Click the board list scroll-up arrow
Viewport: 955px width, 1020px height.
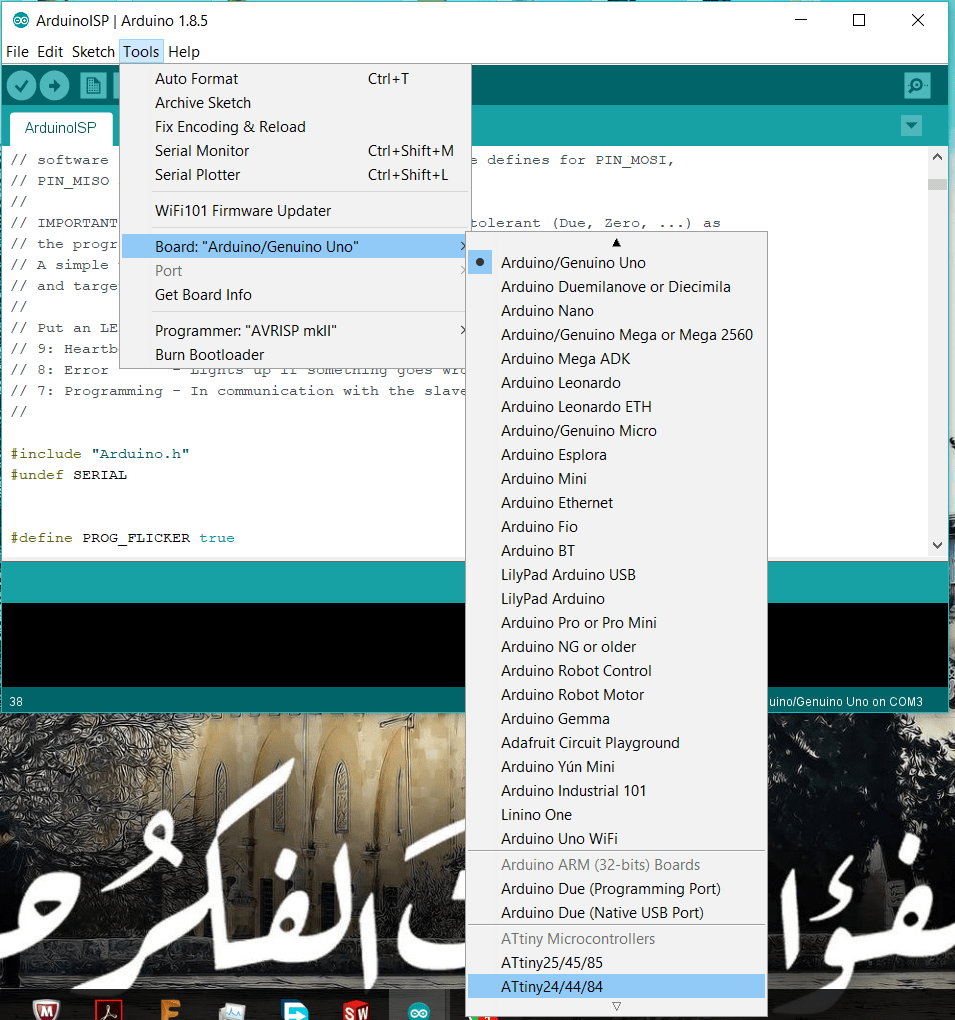(x=617, y=243)
